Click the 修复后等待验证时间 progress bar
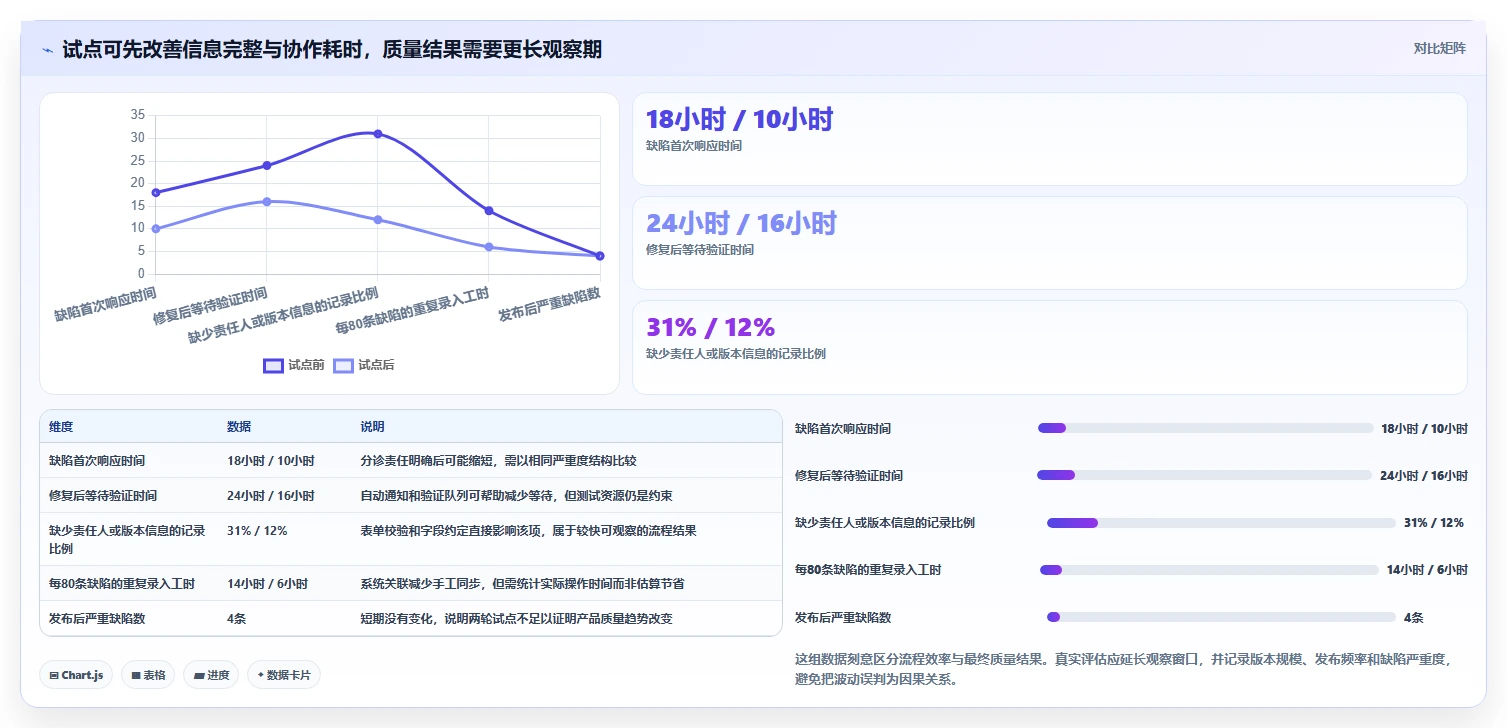 [1205, 475]
